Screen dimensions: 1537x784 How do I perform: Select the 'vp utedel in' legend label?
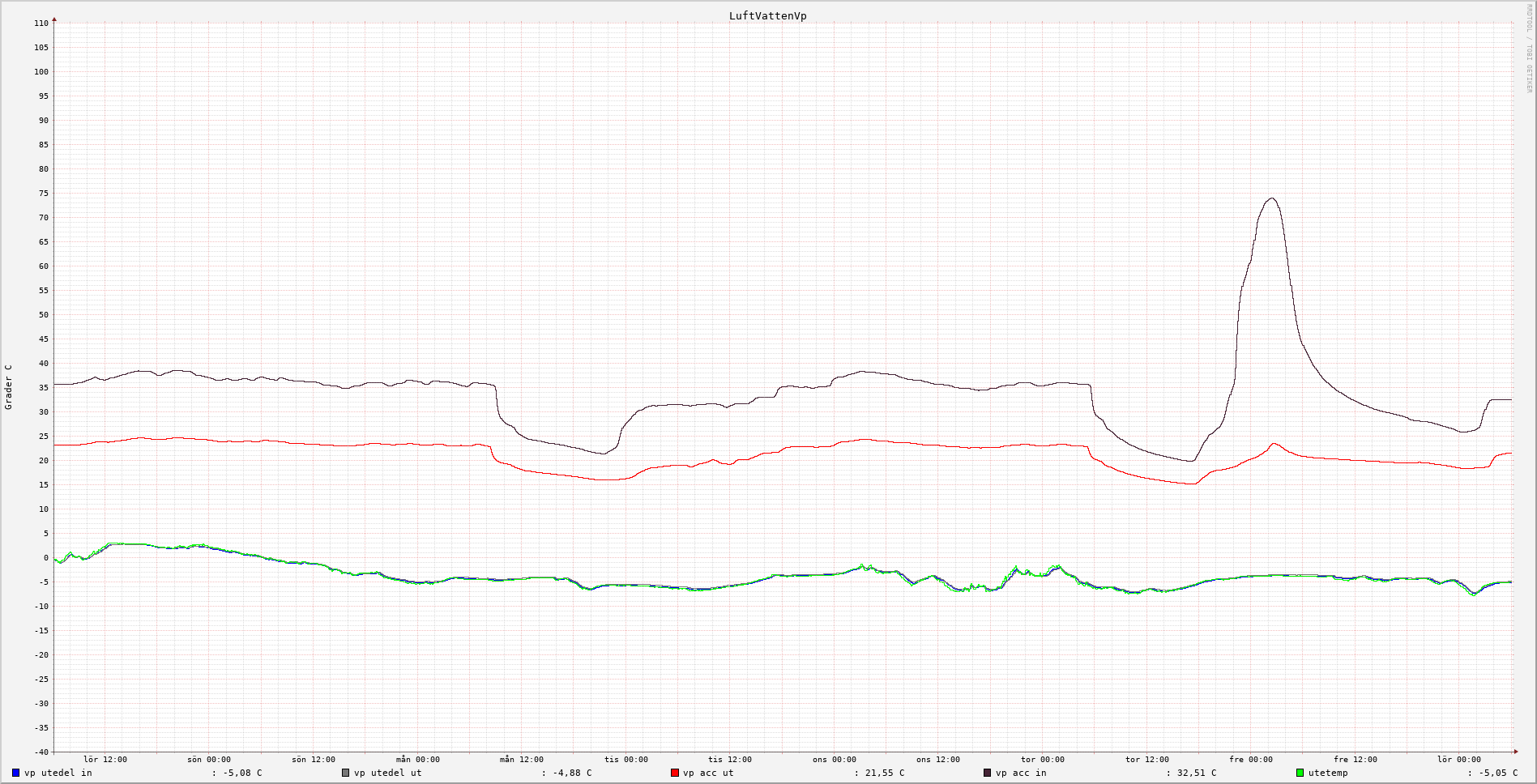[x=58, y=773]
